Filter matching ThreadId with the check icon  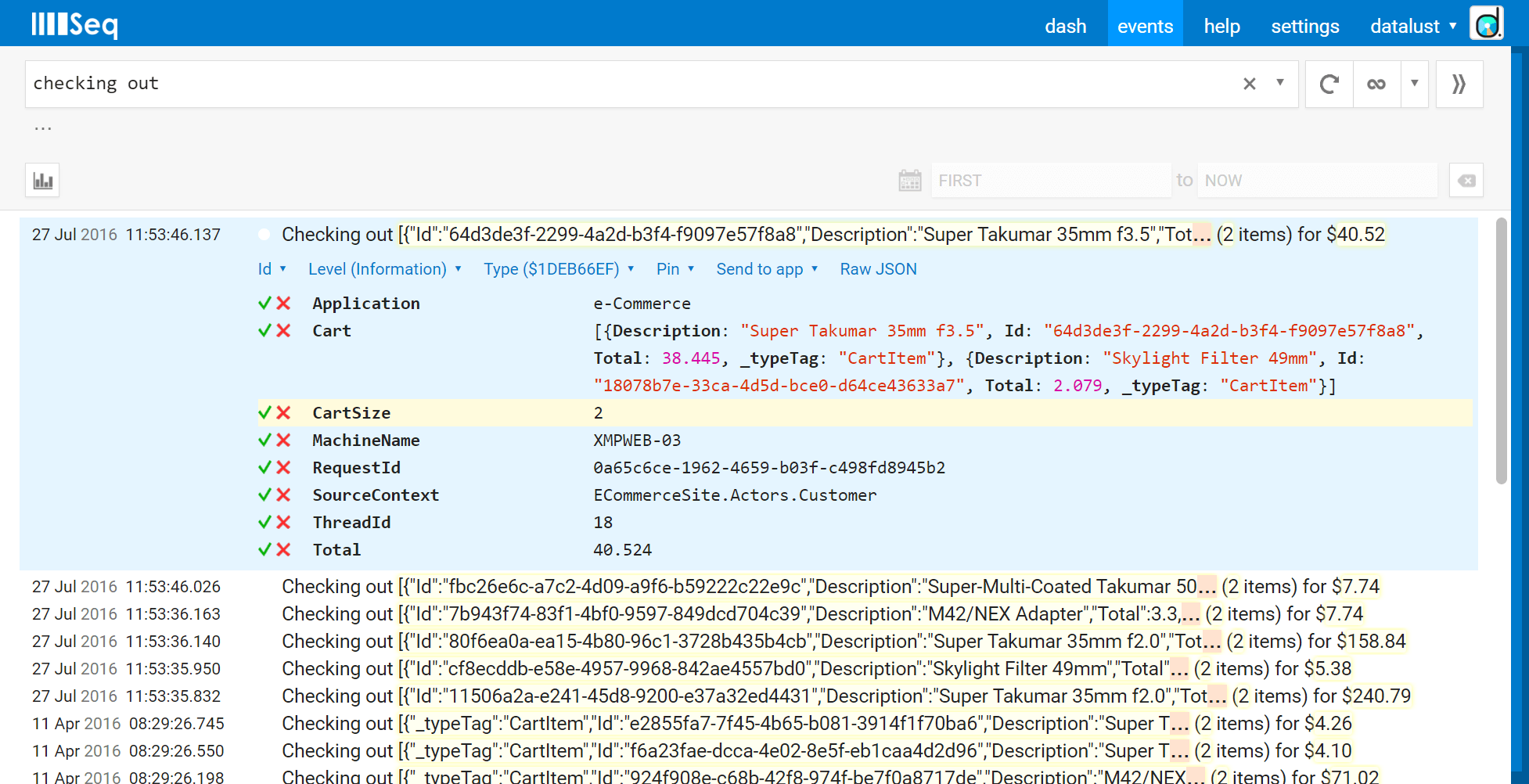click(265, 523)
